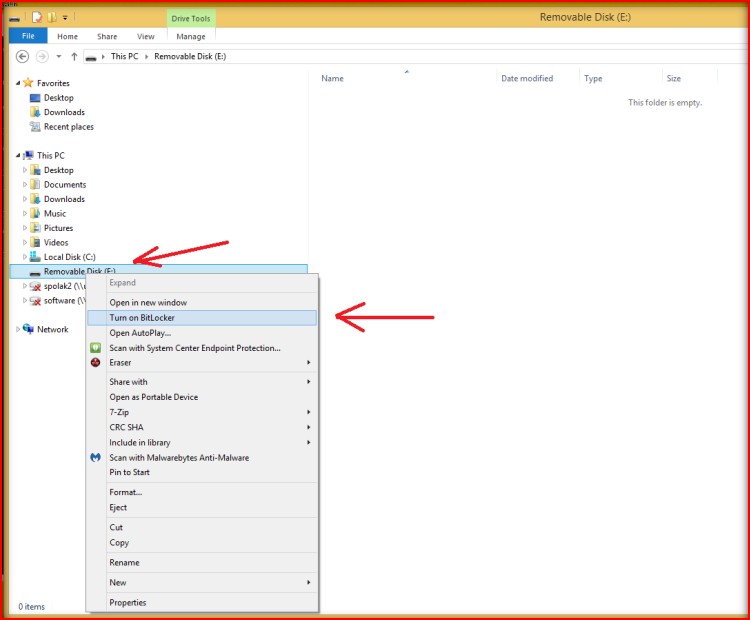This screenshot has width=750, height=620.
Task: Expand the Network node
Action: coord(18,329)
